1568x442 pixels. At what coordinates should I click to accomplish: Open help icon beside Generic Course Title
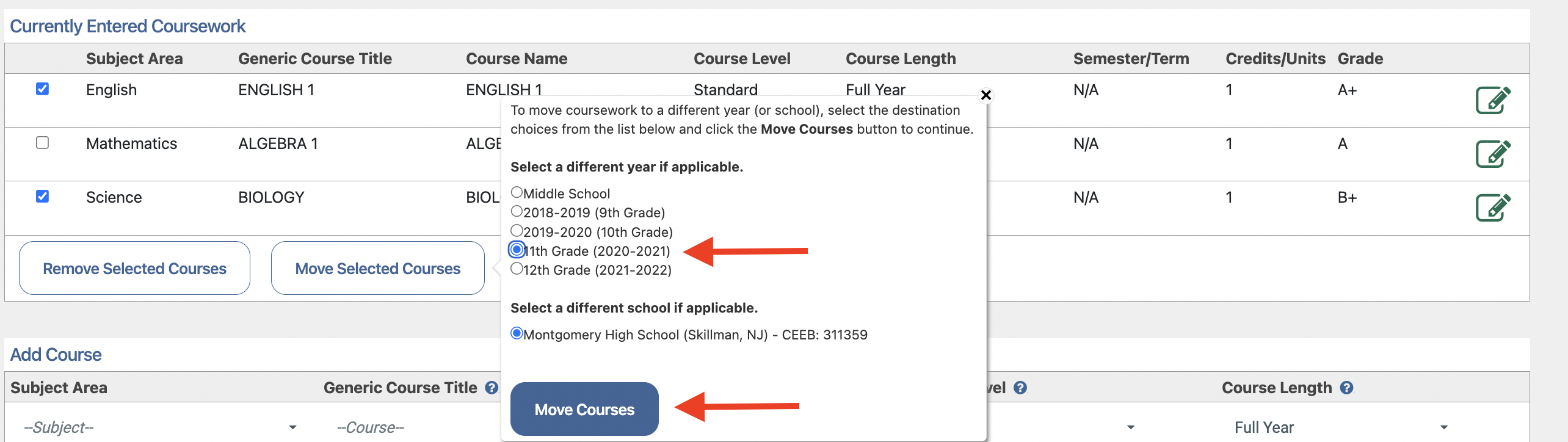[492, 388]
